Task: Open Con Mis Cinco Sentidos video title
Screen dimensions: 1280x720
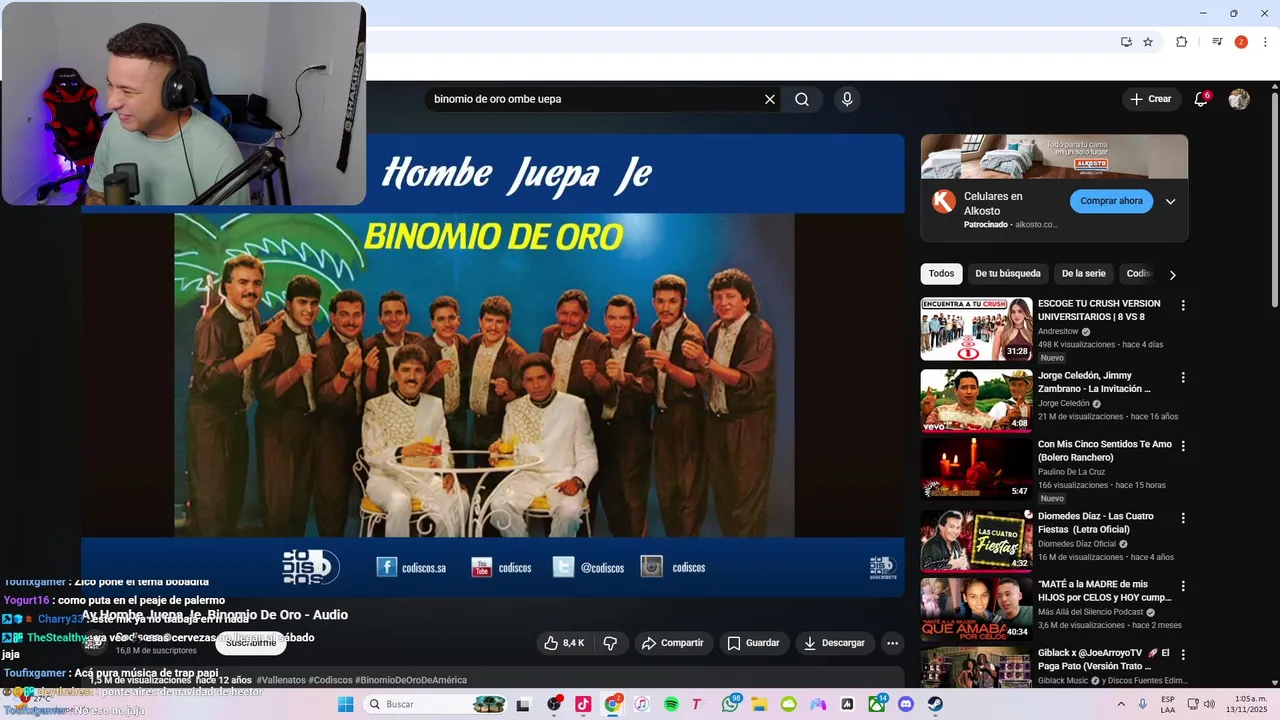Action: coord(1104,451)
